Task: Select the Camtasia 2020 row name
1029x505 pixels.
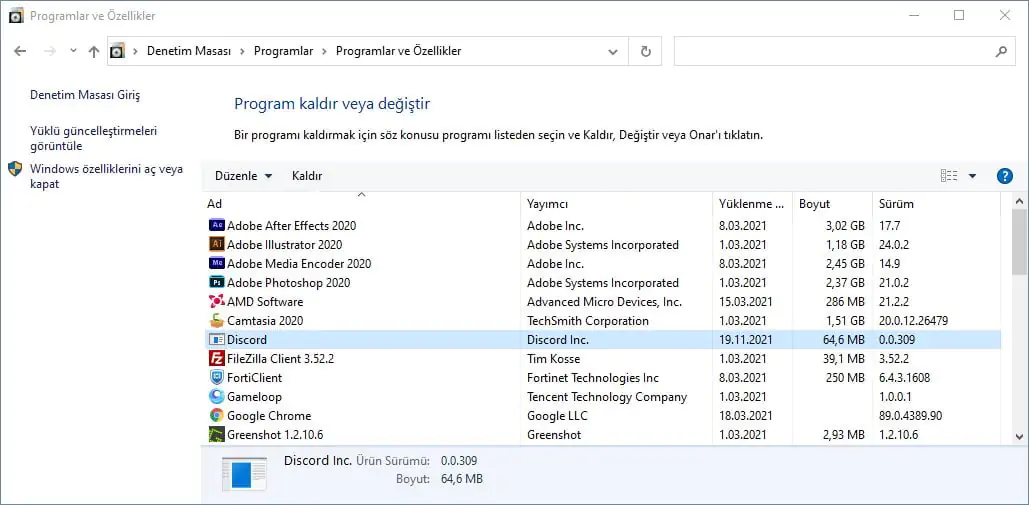Action: click(265, 321)
